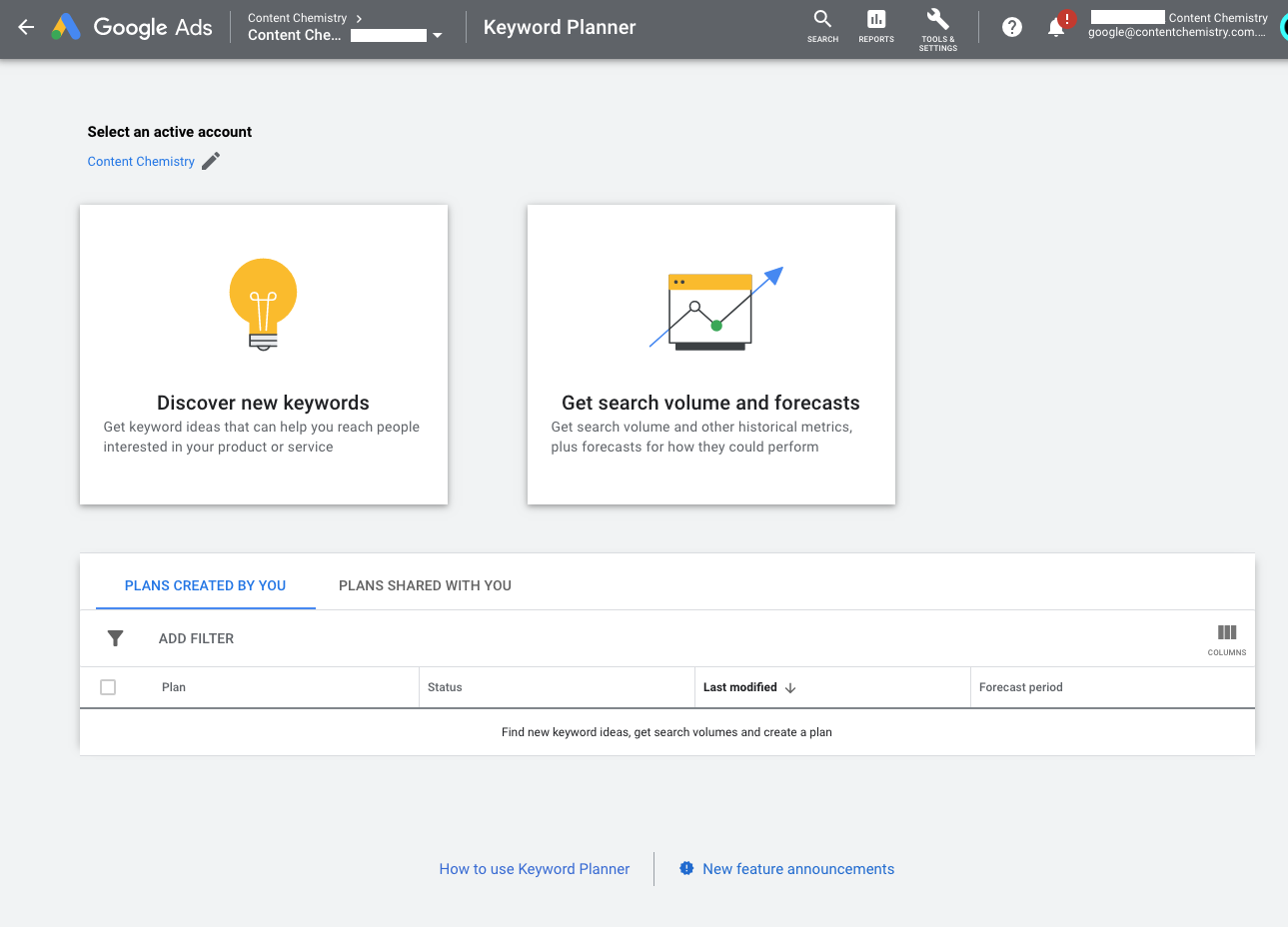Open Get search volume and forecasts card

(711, 355)
